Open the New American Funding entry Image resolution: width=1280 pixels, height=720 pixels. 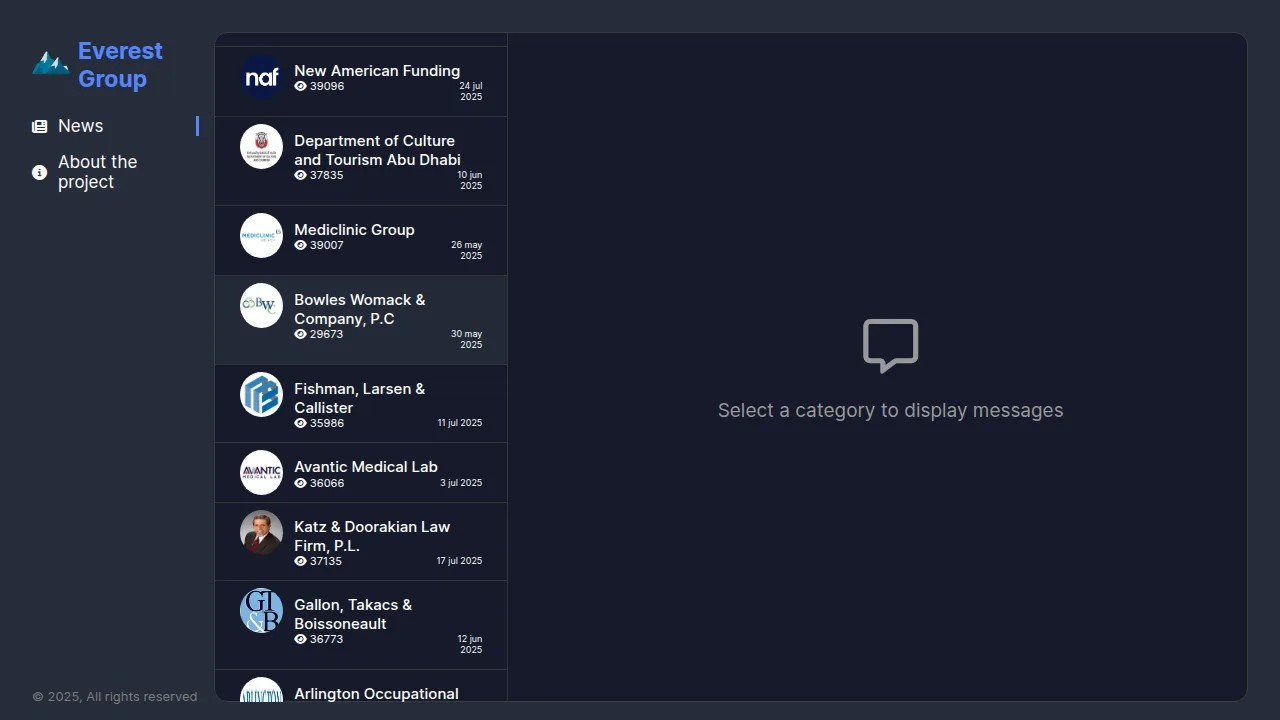point(377,71)
